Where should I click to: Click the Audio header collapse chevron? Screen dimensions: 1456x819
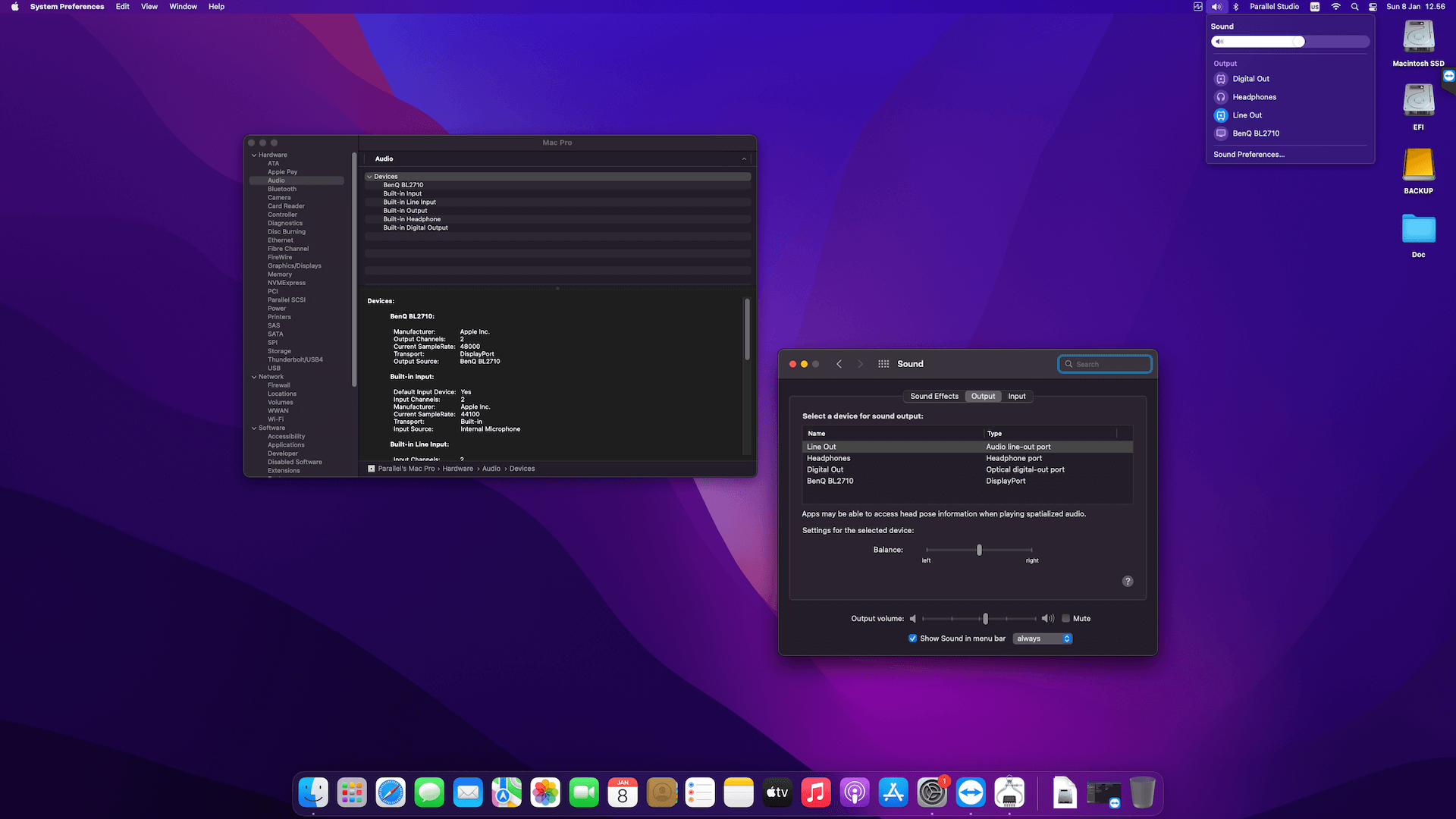(744, 159)
